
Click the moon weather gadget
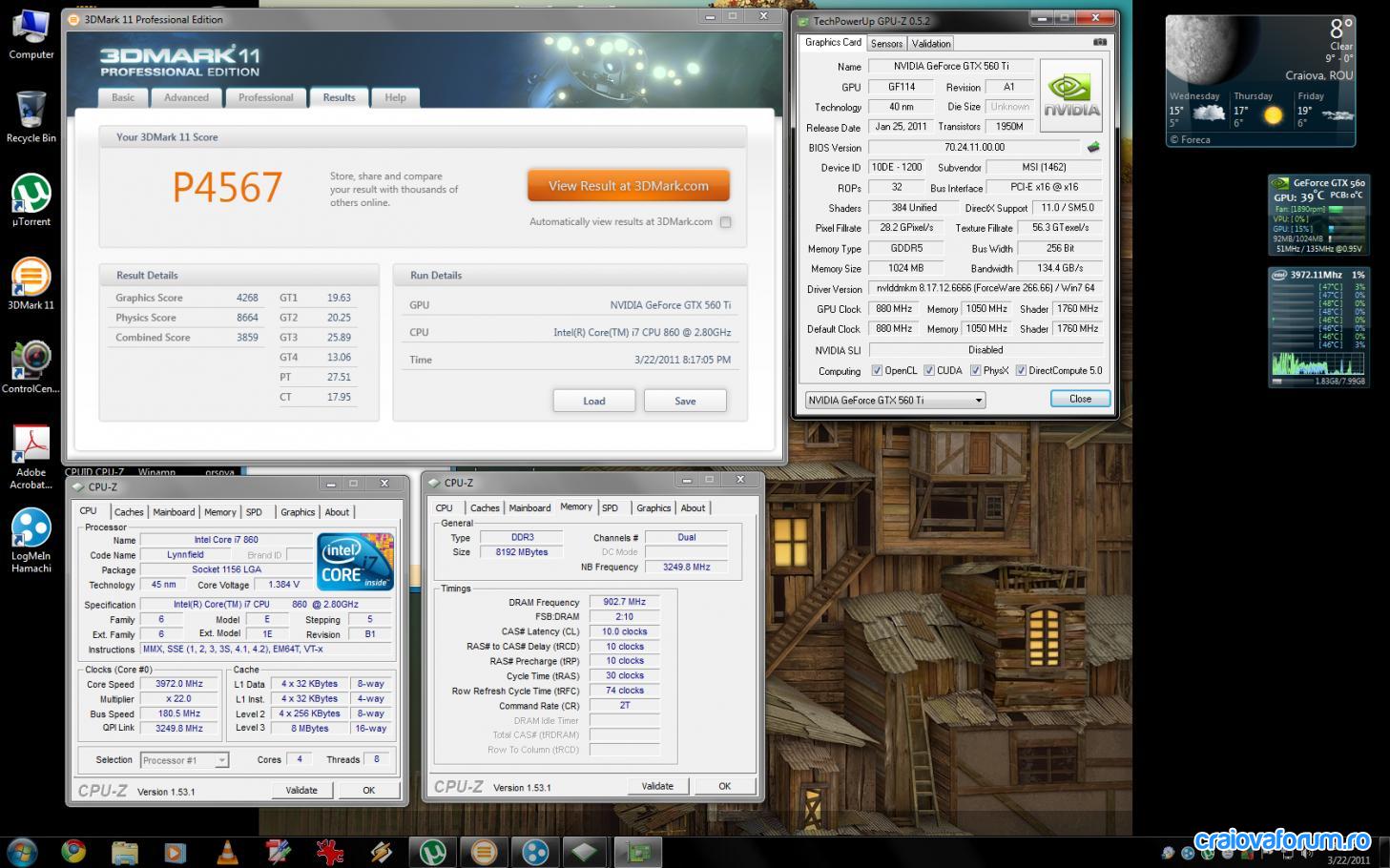click(x=1260, y=81)
